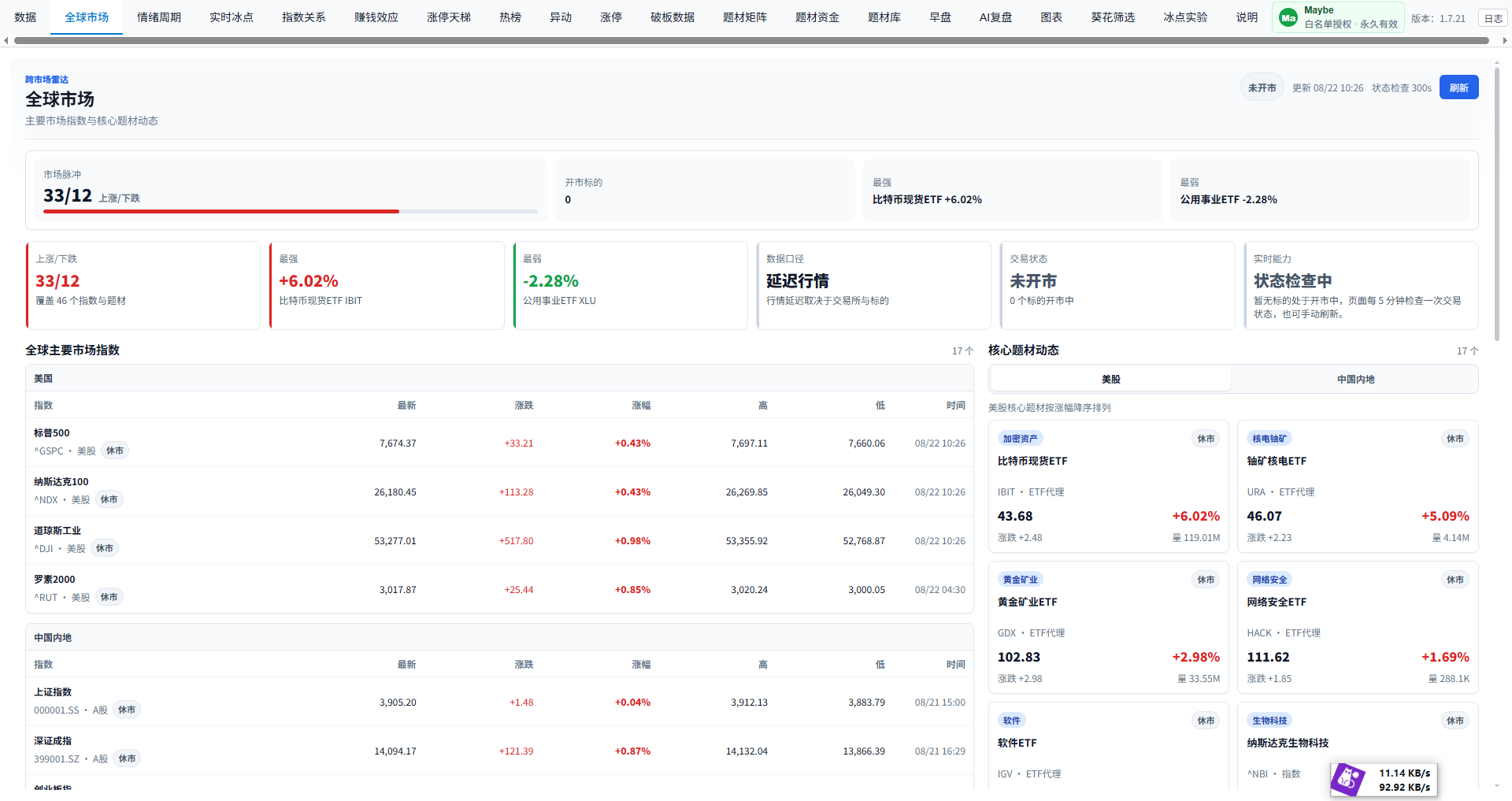Click the 软件ETF card title
1512x801 pixels.
[x=1017, y=743]
